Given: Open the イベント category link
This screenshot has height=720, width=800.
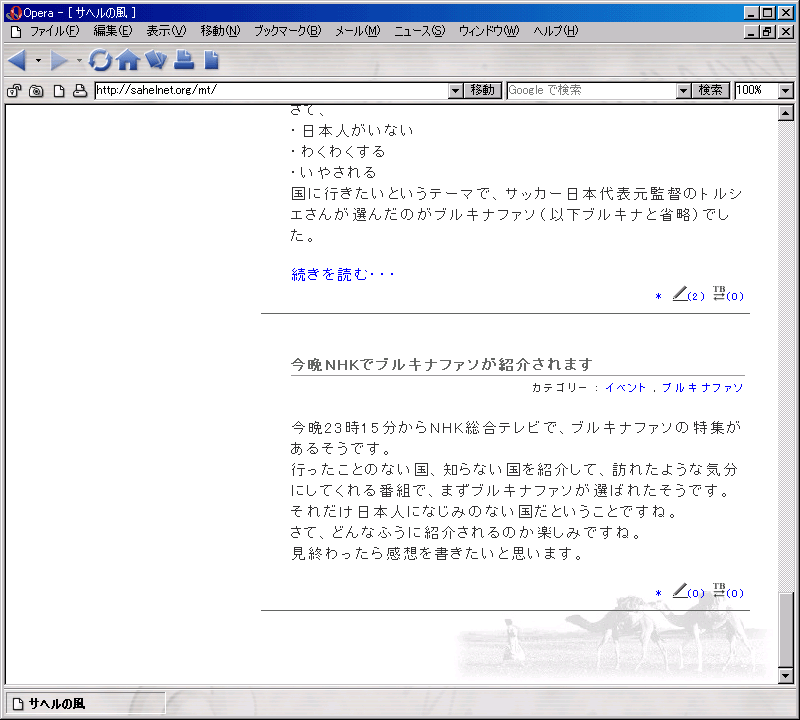Looking at the screenshot, I should 626,388.
